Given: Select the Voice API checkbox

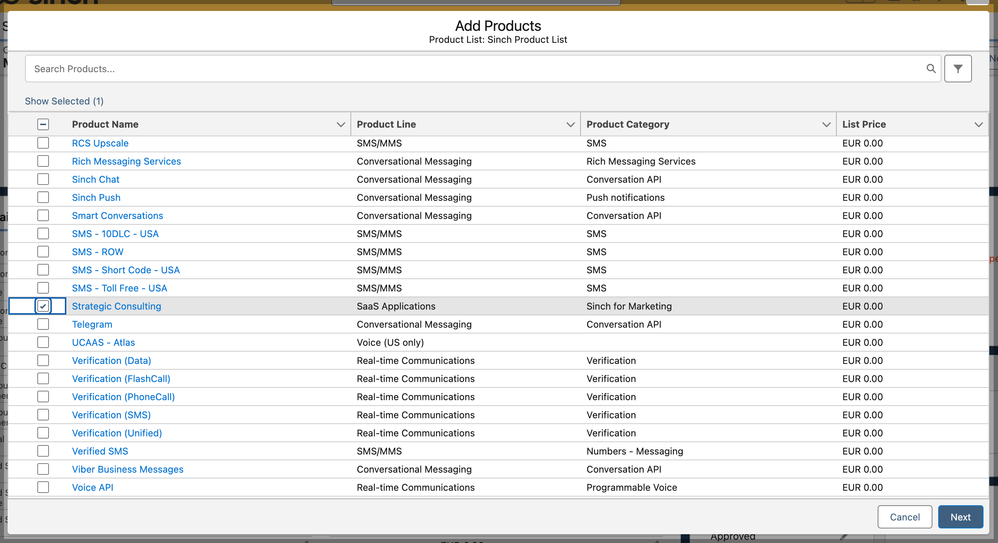Looking at the screenshot, I should tap(43, 488).
